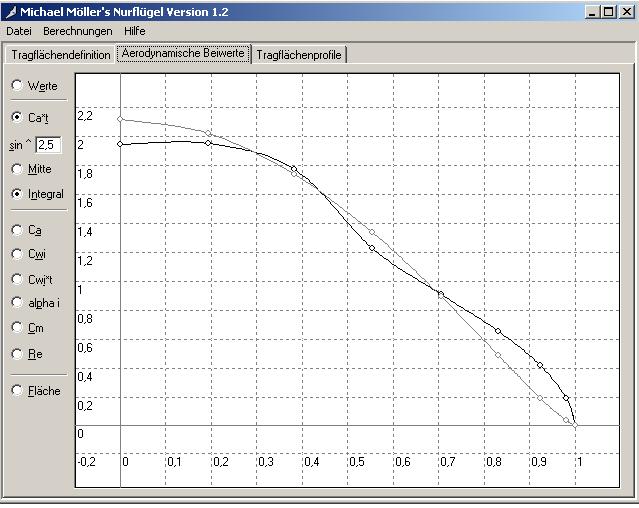Click the black curve data point at x=0
Image resolution: width=639 pixels, height=508 pixels.
point(120,144)
